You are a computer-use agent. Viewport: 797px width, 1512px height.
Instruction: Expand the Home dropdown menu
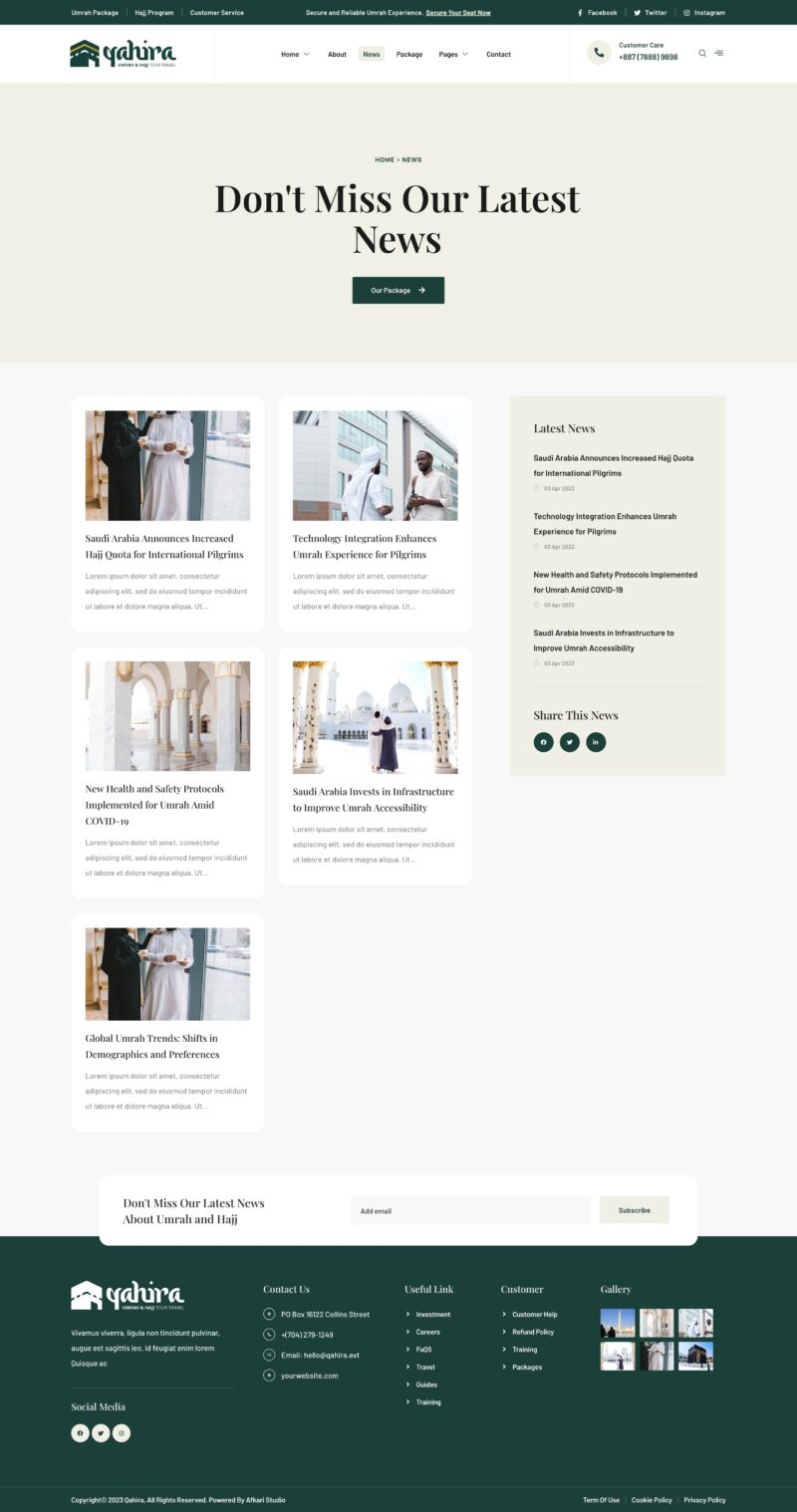295,54
